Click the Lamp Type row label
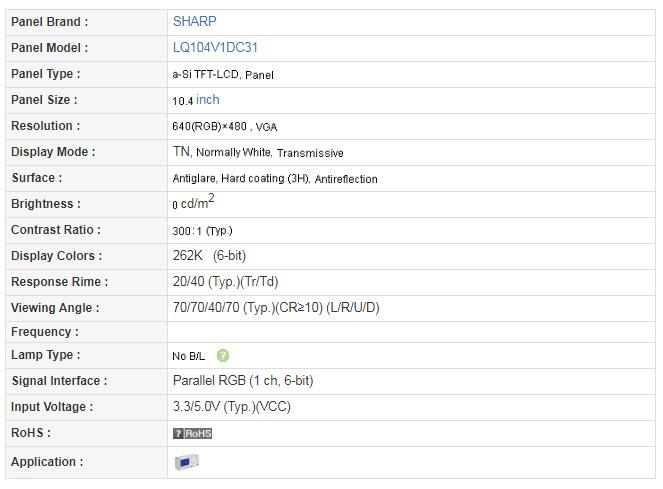663x489 pixels. (46, 355)
